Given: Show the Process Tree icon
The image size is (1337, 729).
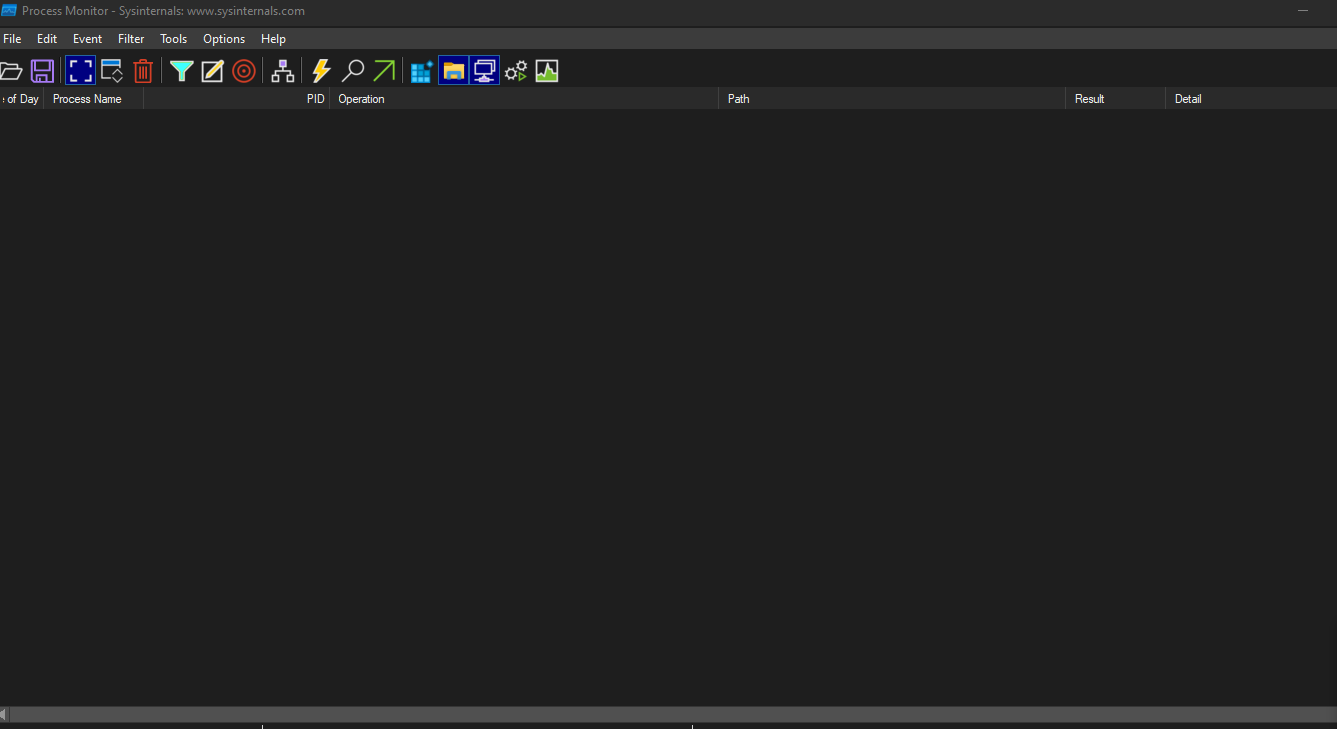Looking at the screenshot, I should [x=283, y=71].
